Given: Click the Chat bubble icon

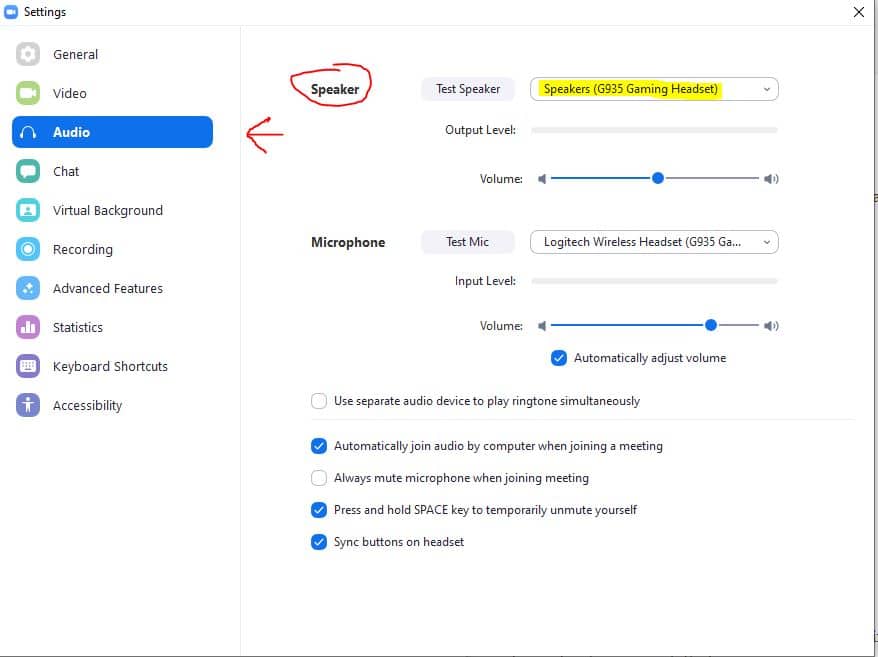Looking at the screenshot, I should [x=28, y=171].
